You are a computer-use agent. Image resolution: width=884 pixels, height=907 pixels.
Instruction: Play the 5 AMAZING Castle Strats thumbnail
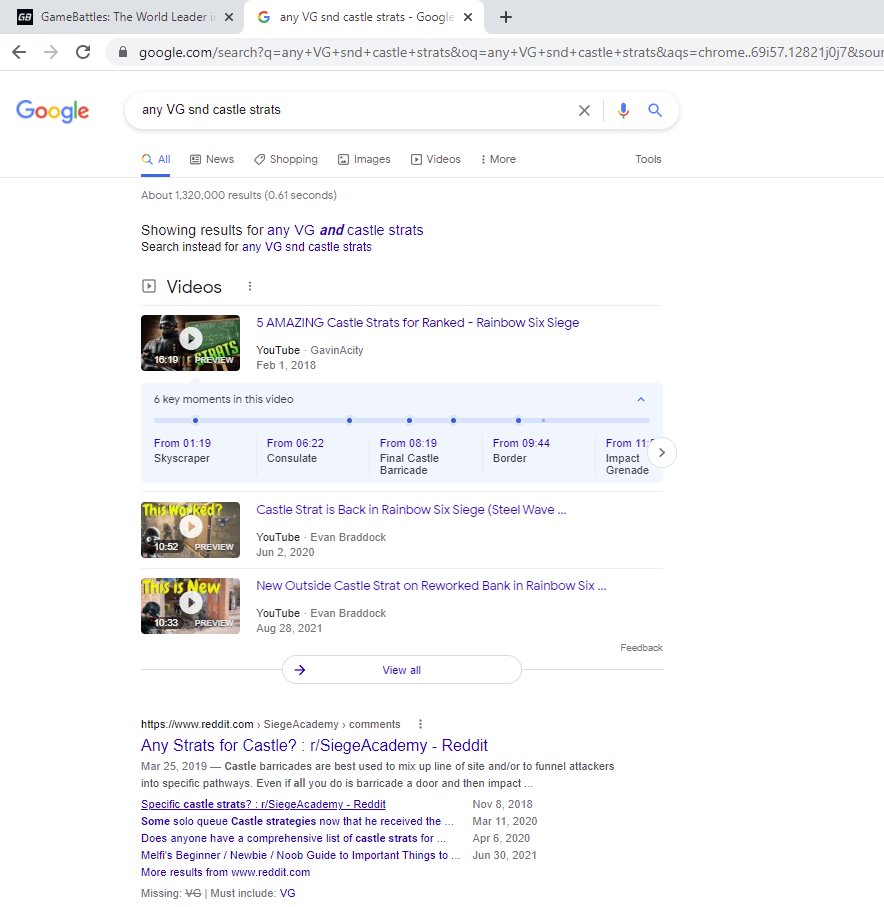click(x=190, y=342)
